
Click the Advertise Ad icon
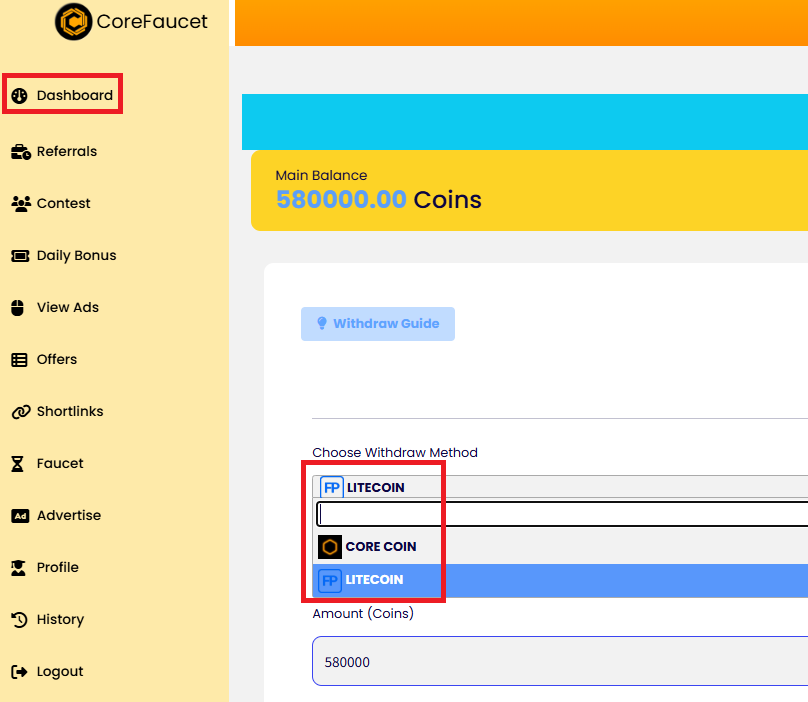[x=20, y=516]
